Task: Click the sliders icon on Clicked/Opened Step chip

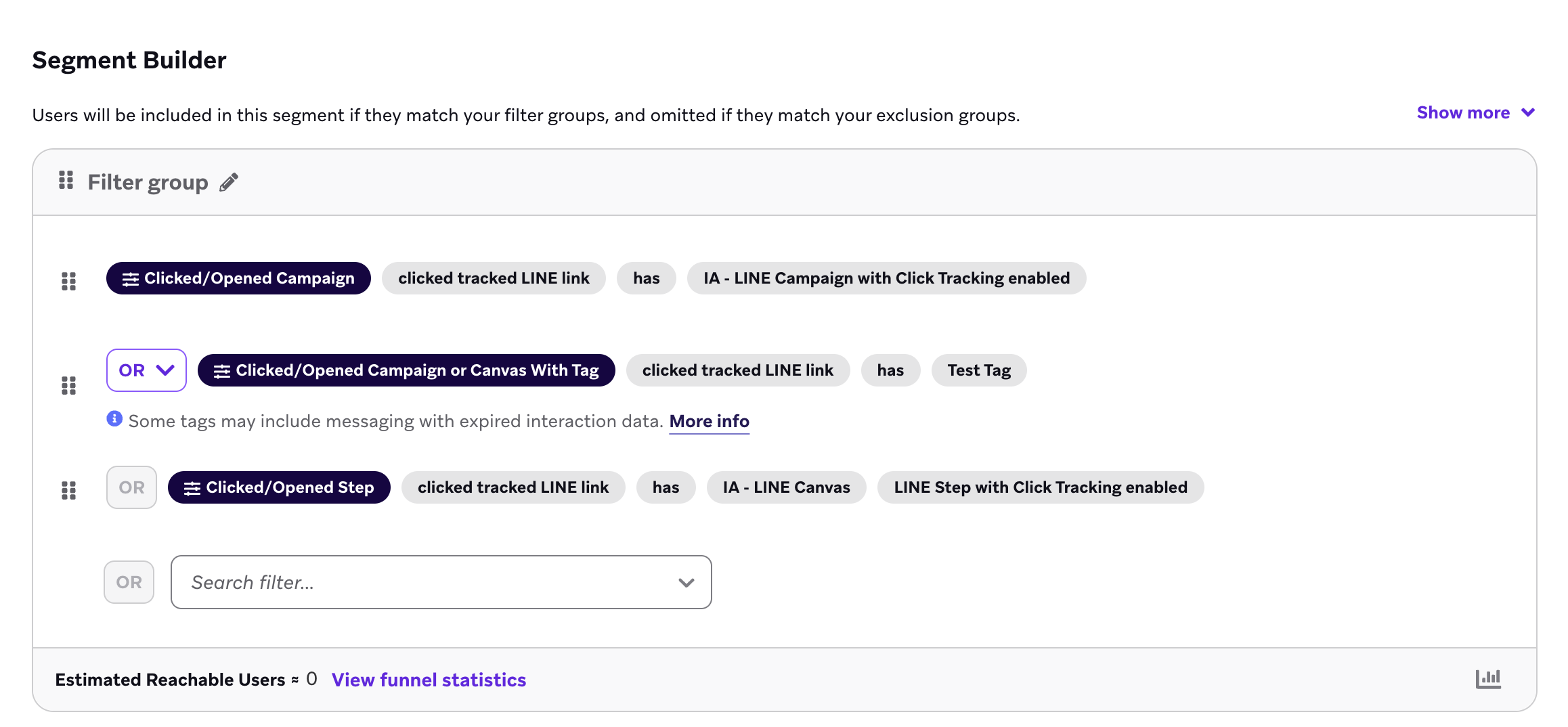Action: [192, 487]
